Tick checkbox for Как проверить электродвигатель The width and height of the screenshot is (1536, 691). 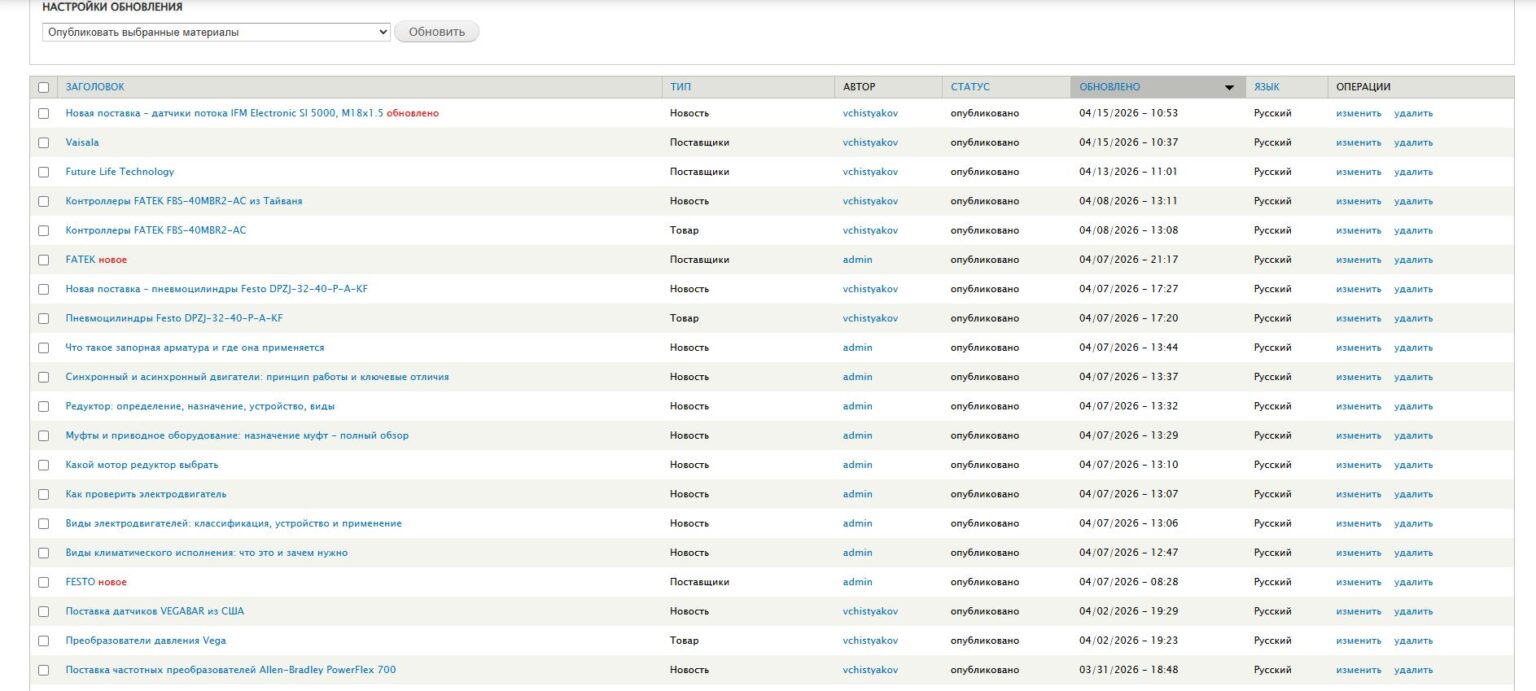point(43,494)
